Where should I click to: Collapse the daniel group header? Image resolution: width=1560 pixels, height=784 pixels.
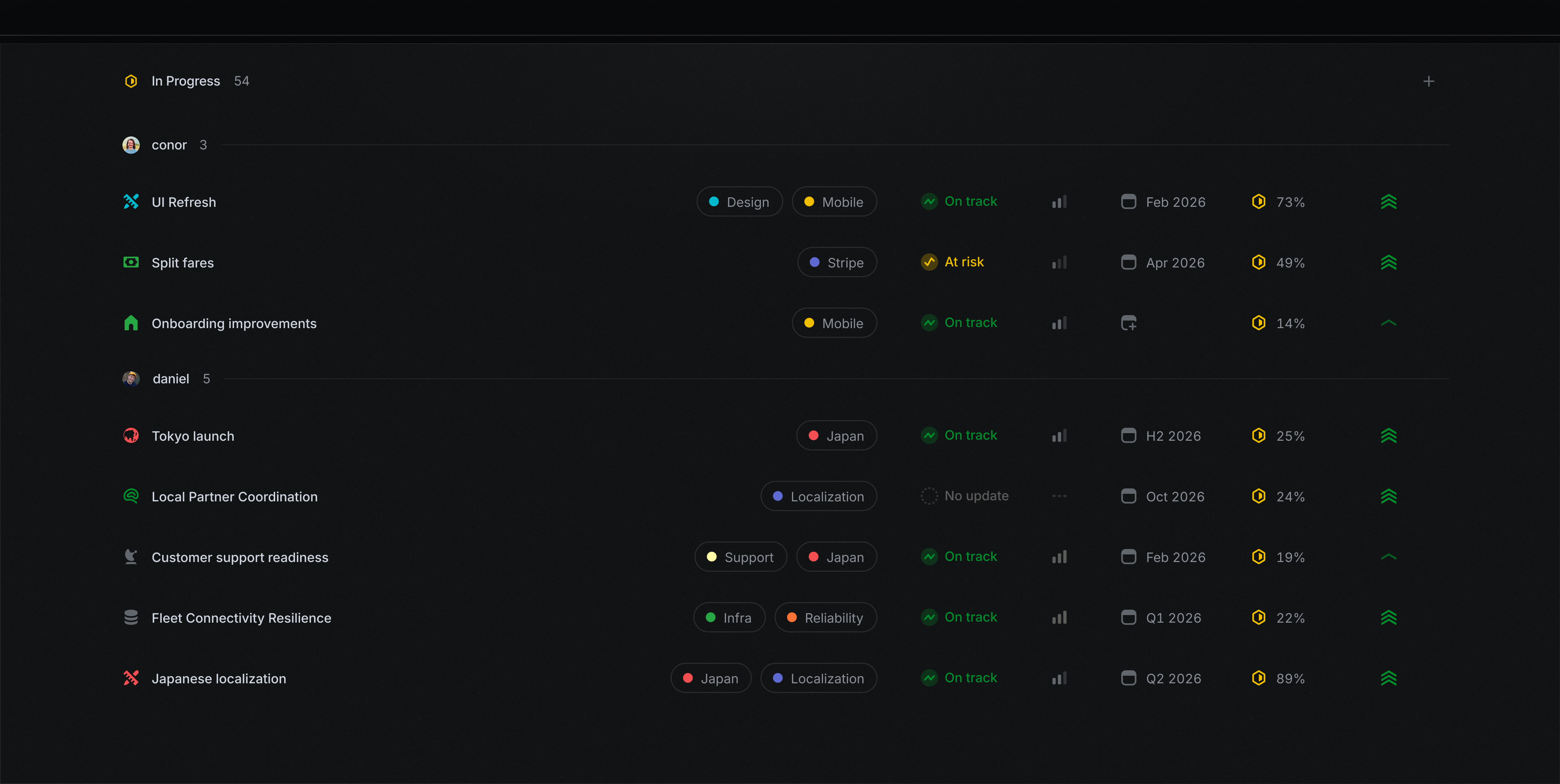[x=170, y=378]
